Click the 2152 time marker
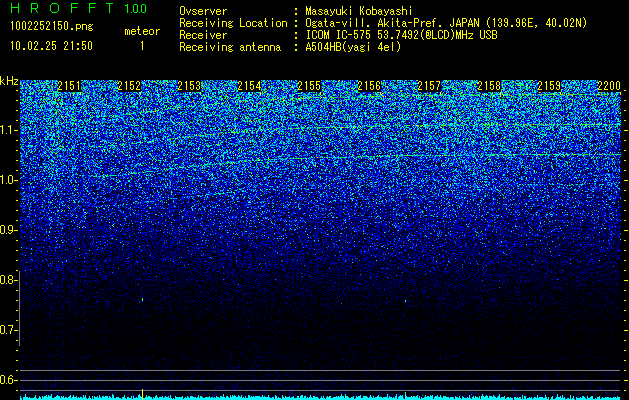This screenshot has width=629, height=400. coord(129,86)
